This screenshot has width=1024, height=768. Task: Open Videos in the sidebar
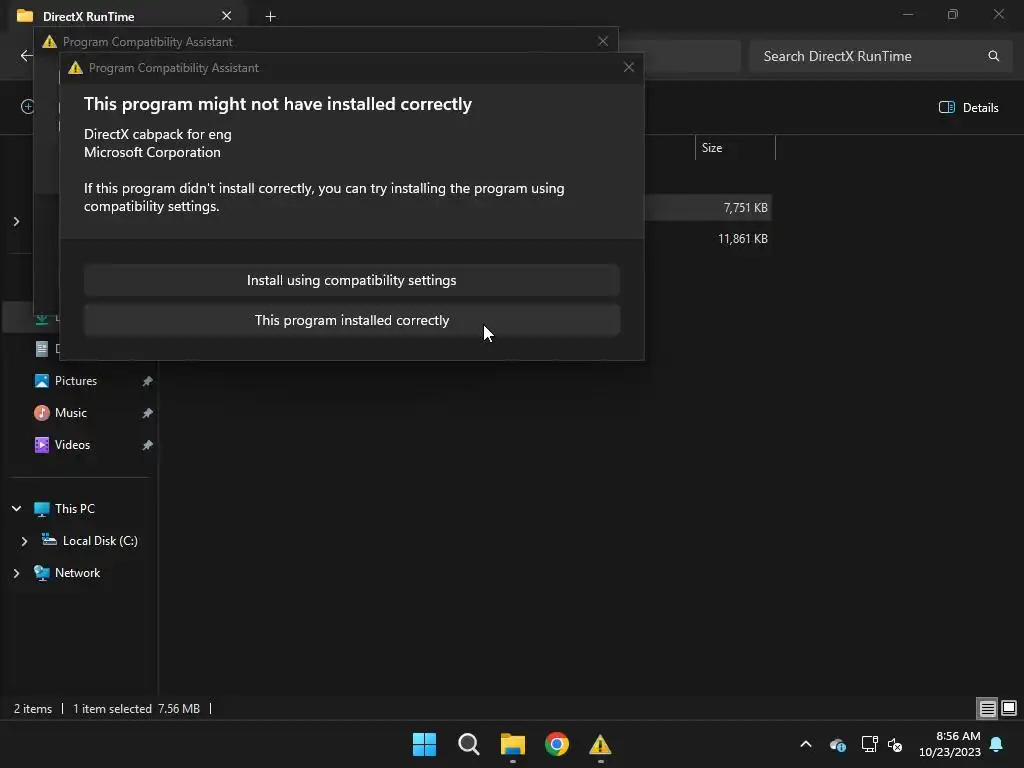[72, 445]
